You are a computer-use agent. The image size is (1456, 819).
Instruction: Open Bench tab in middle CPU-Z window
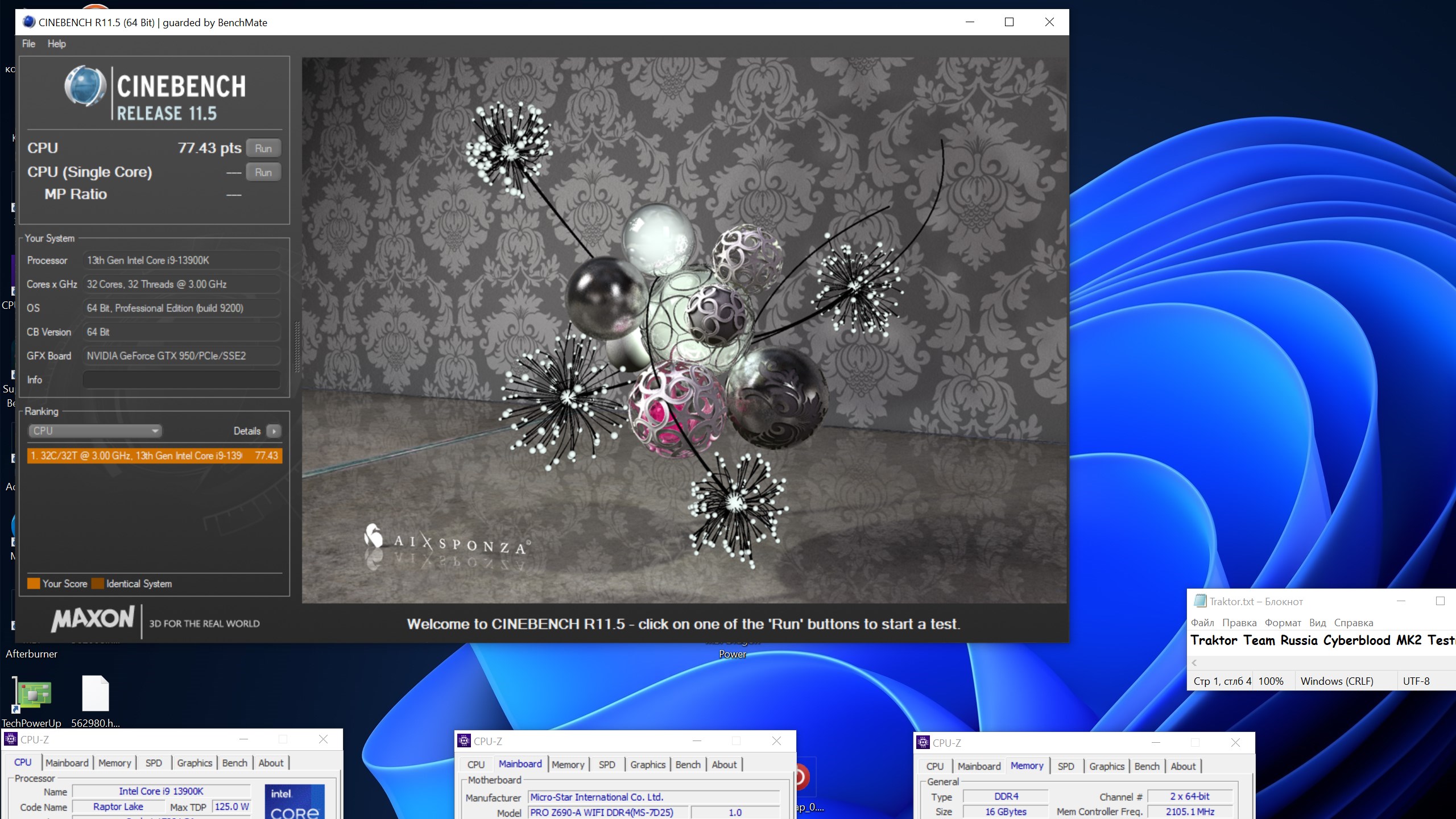(688, 765)
